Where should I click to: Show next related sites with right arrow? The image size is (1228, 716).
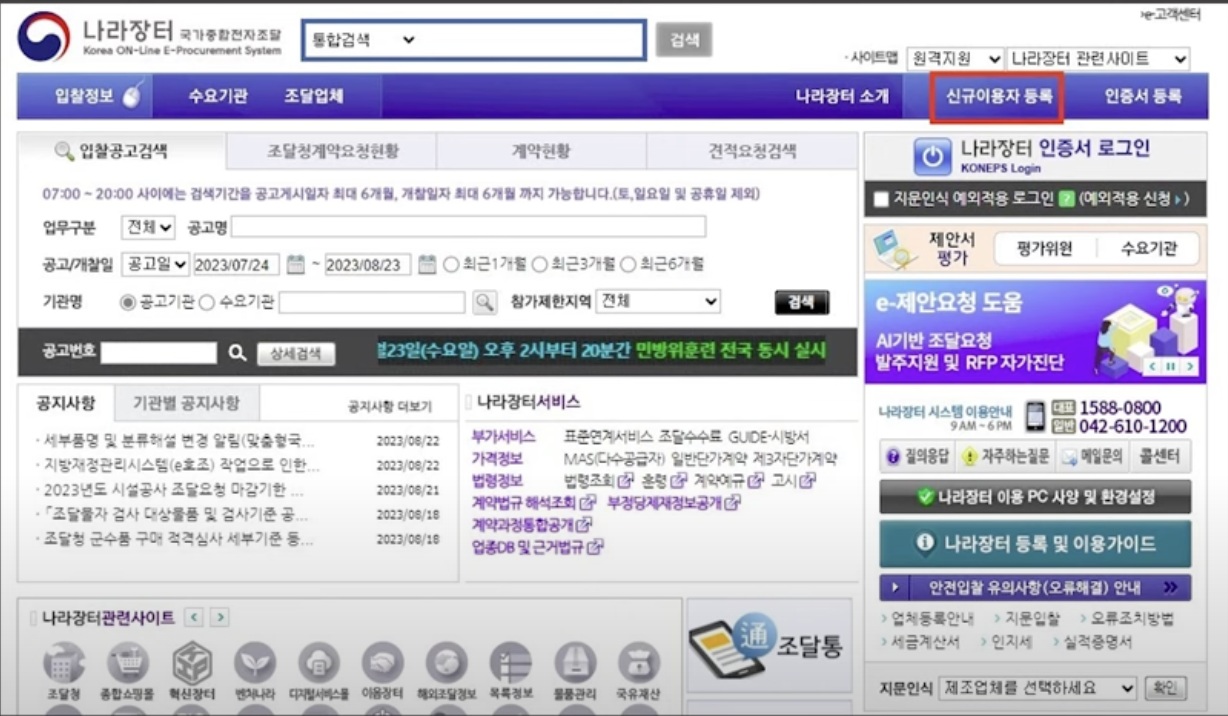click(219, 618)
